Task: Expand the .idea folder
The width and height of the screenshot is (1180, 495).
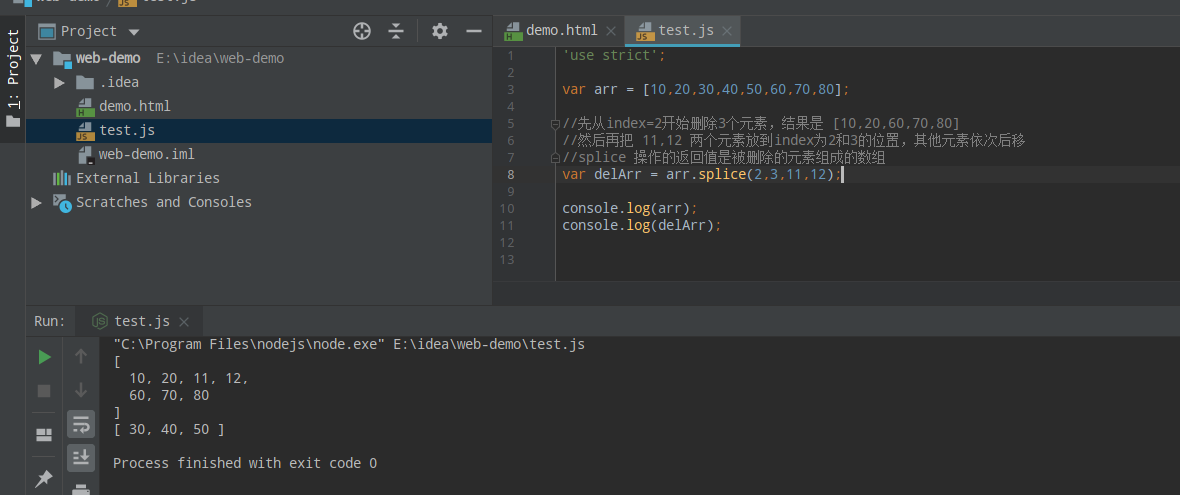Action: point(59,83)
